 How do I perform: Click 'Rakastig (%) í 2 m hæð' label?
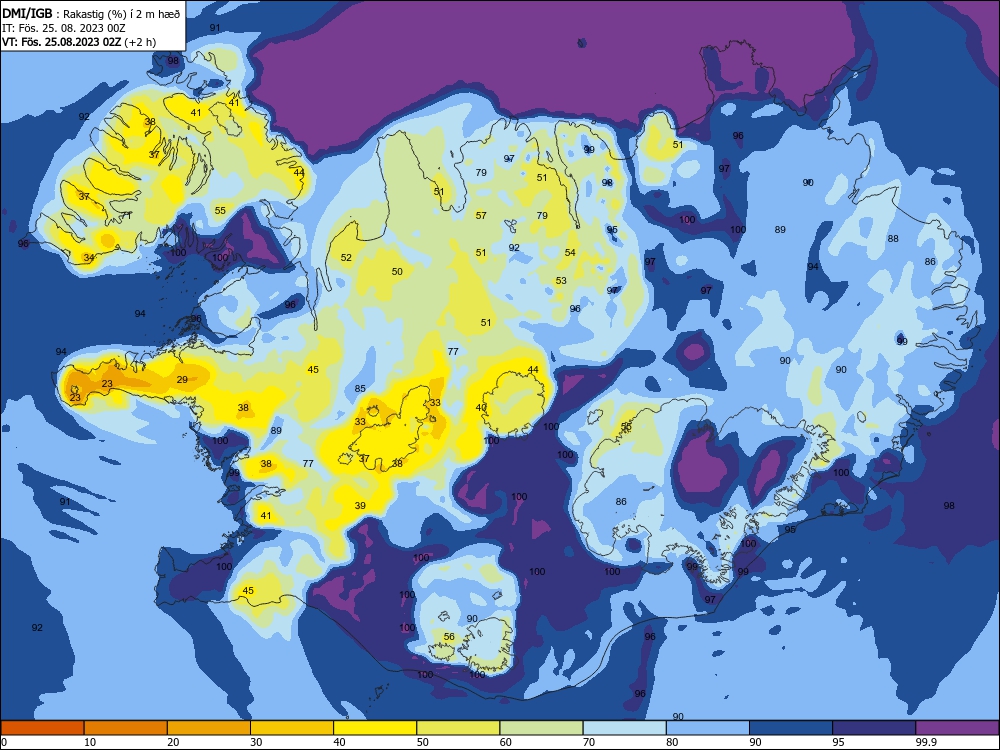click(122, 14)
